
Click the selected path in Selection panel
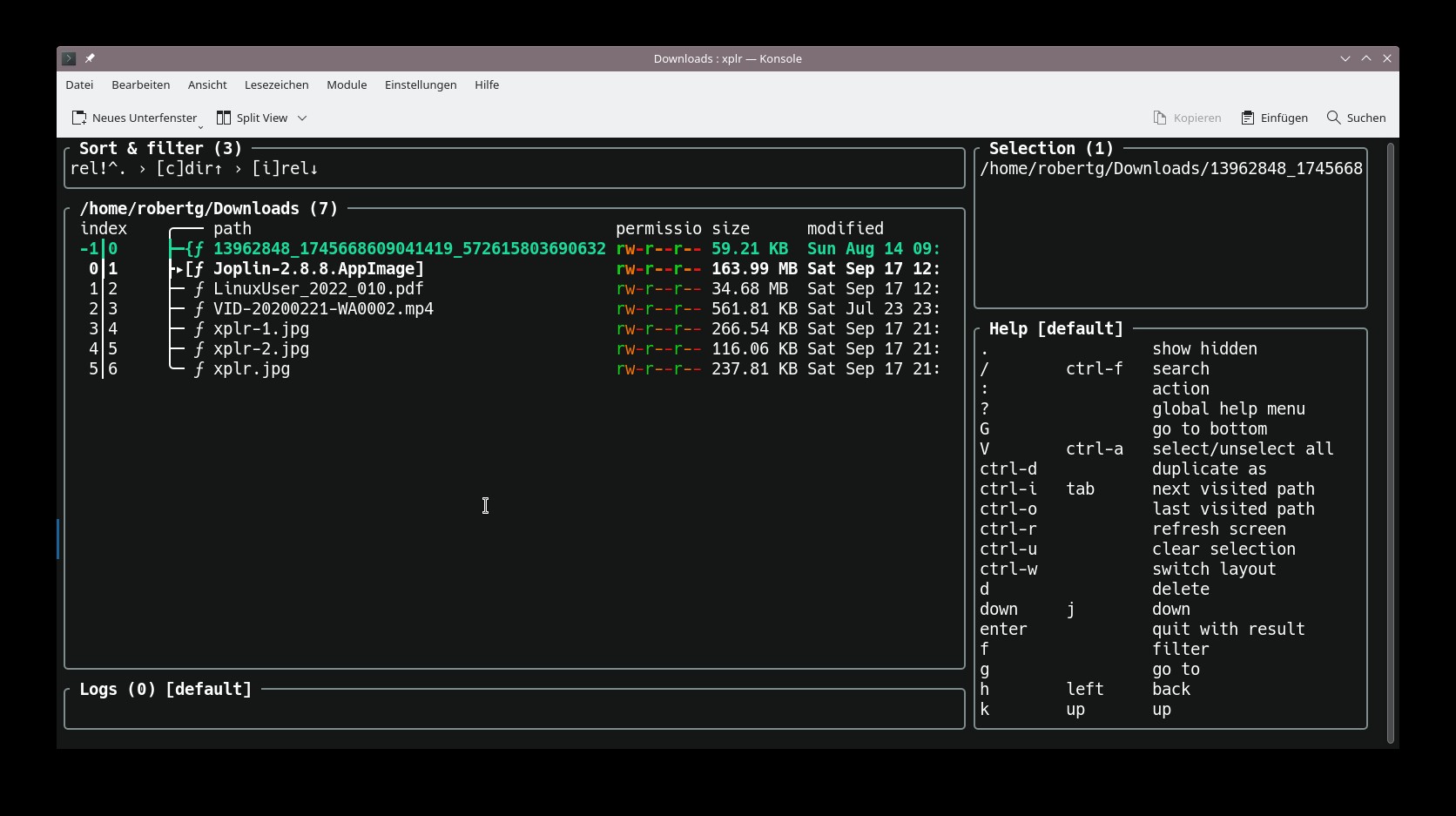point(1171,168)
